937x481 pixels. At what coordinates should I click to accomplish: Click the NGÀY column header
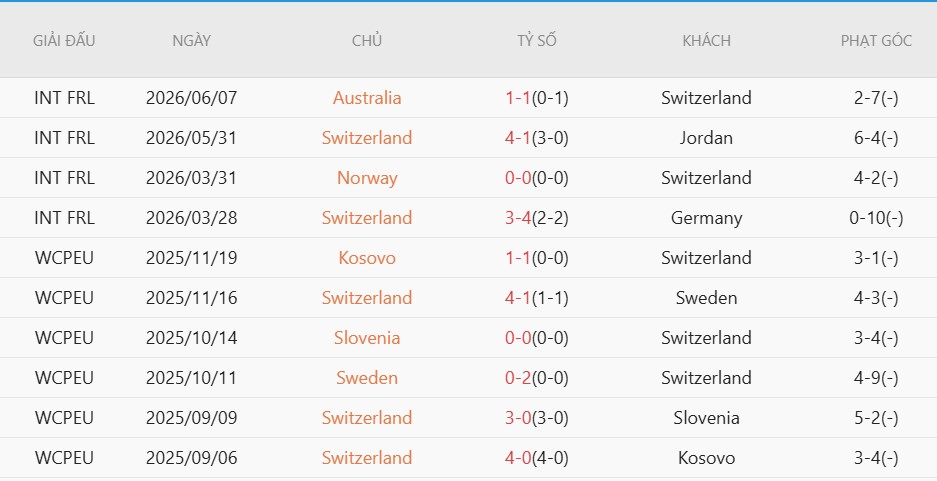tap(191, 40)
